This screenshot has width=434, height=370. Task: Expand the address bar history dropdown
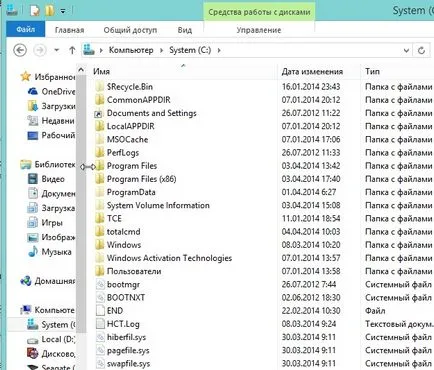pyautogui.click(x=406, y=50)
